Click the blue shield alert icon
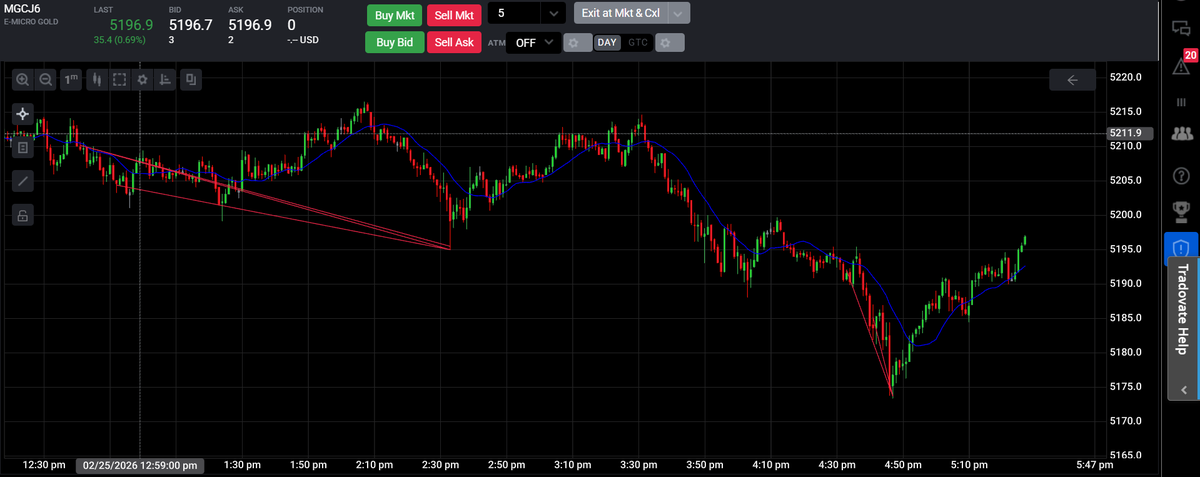The image size is (1200, 477). click(1181, 247)
